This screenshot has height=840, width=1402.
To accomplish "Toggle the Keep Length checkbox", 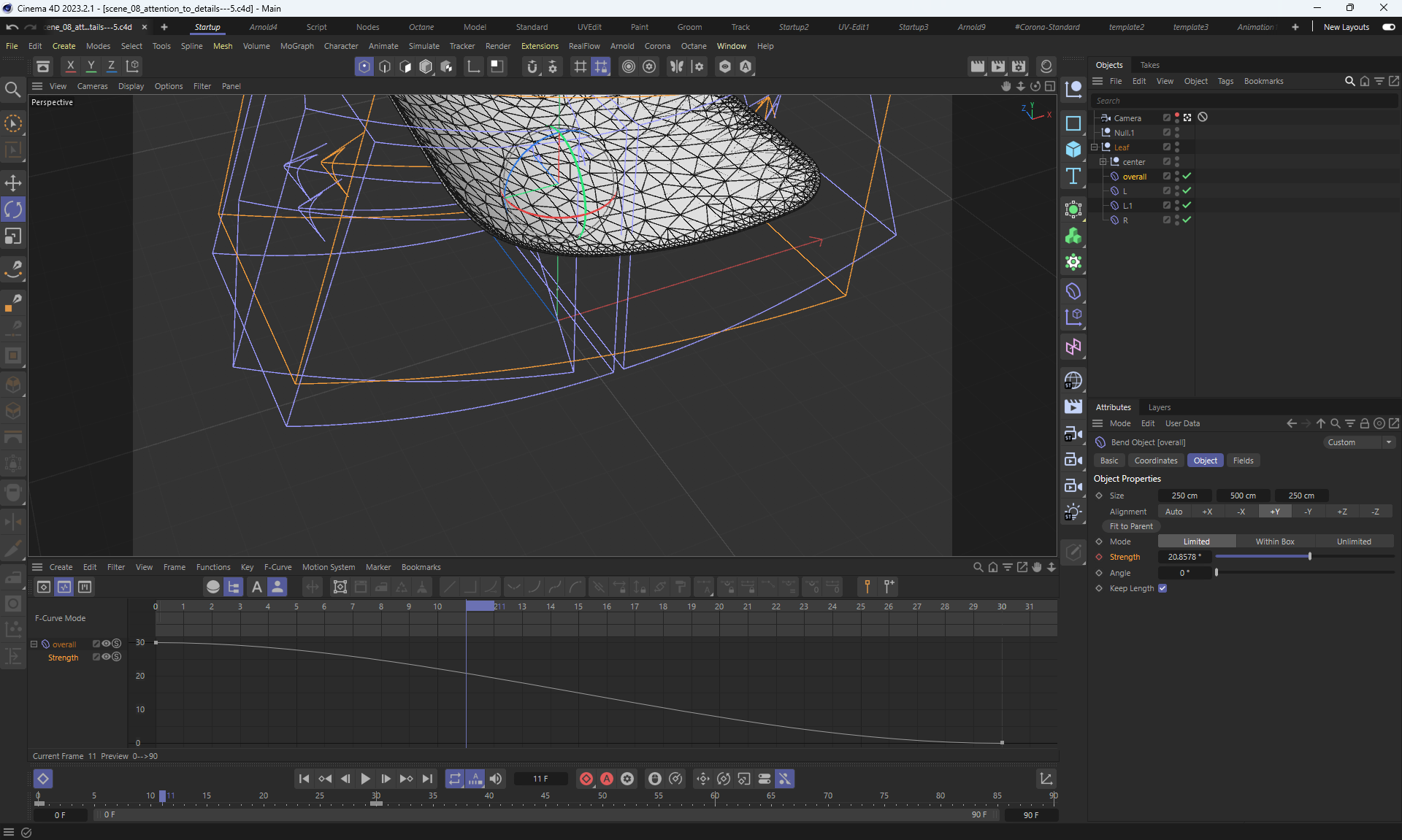I will coord(1162,588).
